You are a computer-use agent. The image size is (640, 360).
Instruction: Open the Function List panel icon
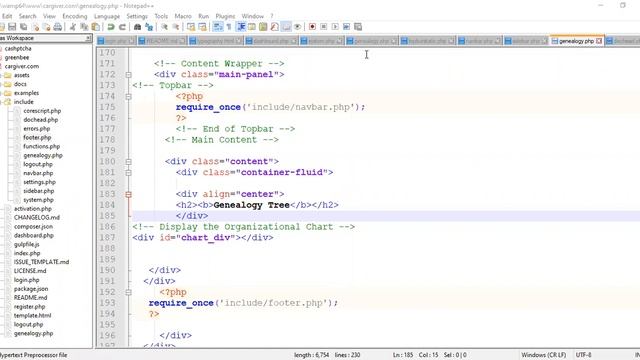[275, 27]
